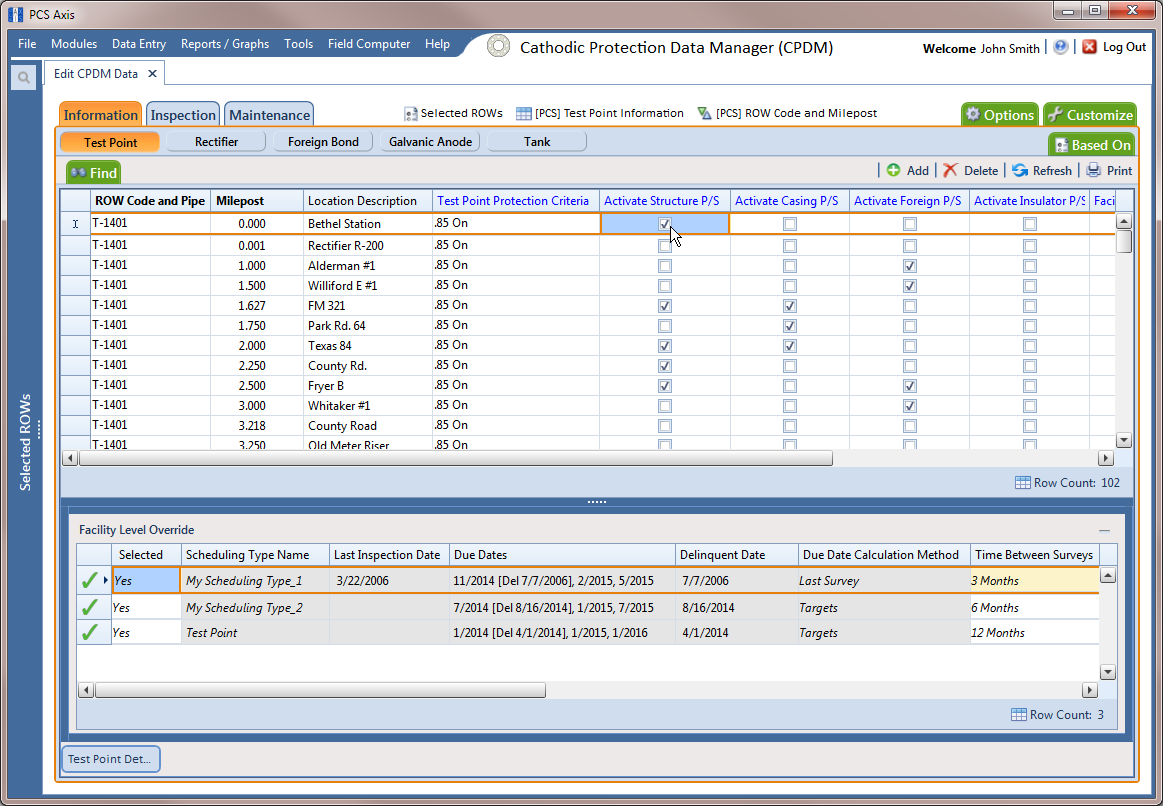
Task: Check Activate Casing P/S for Bethel Station
Action: tap(790, 224)
